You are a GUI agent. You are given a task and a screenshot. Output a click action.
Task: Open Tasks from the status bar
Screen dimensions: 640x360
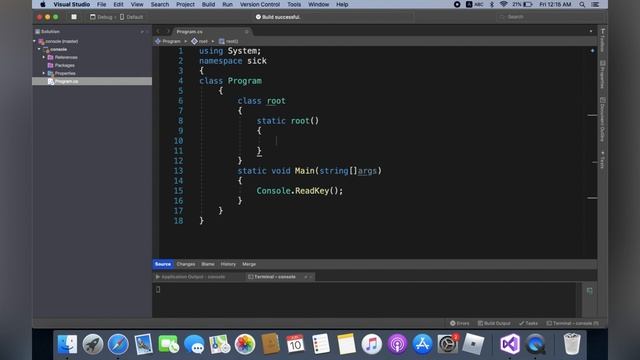click(528, 323)
